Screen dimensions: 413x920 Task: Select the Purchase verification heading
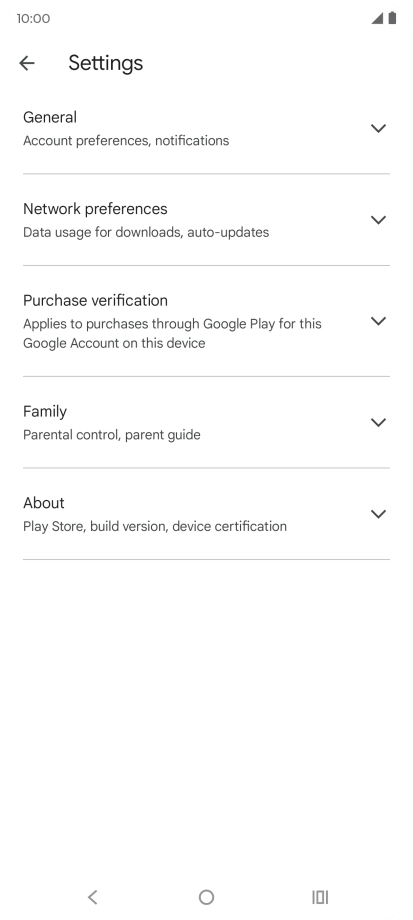point(95,300)
